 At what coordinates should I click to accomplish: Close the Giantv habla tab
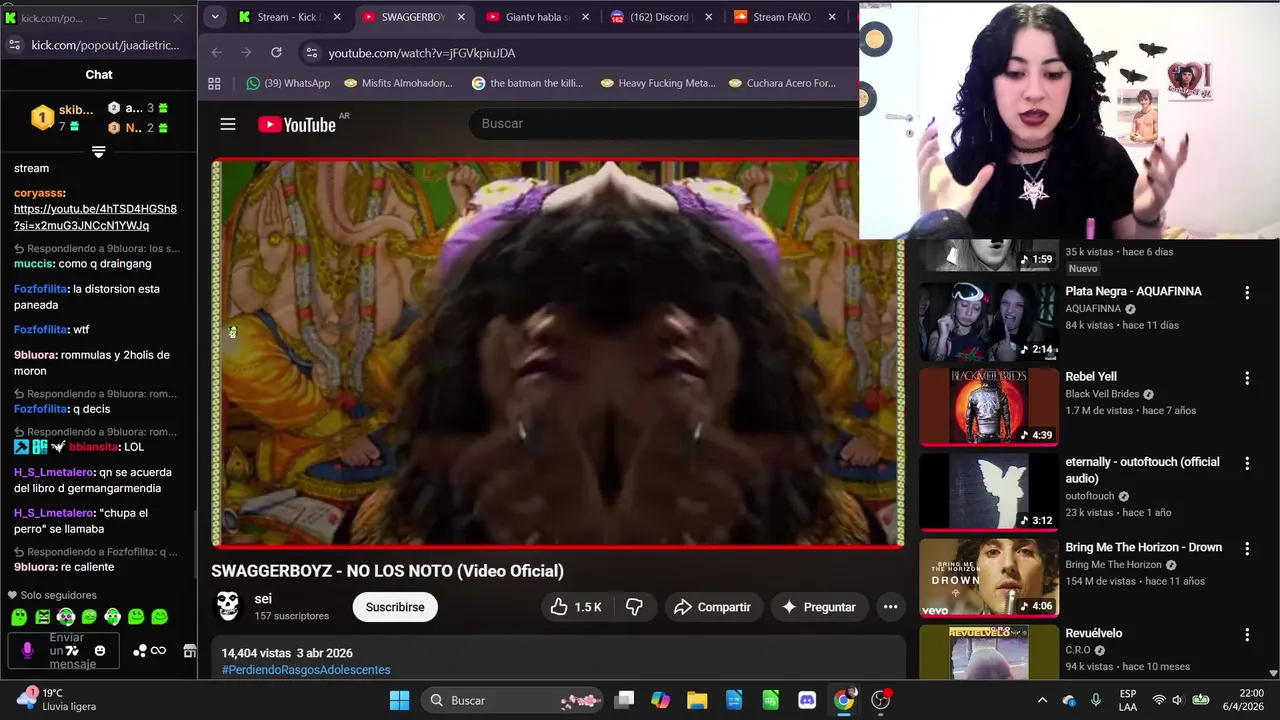point(584,17)
